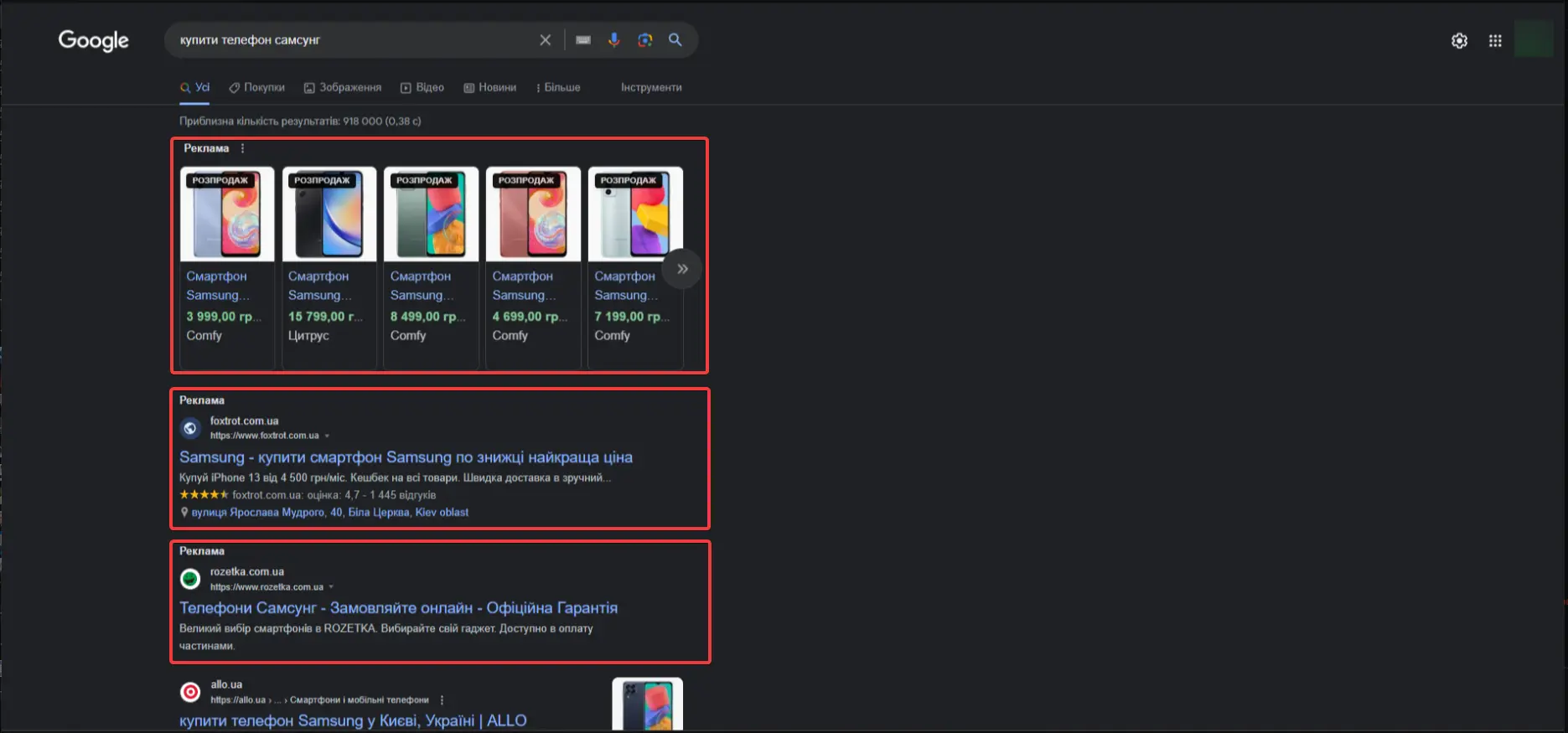Open Смартфон Samsung link priced 15 799,00

coord(320,286)
